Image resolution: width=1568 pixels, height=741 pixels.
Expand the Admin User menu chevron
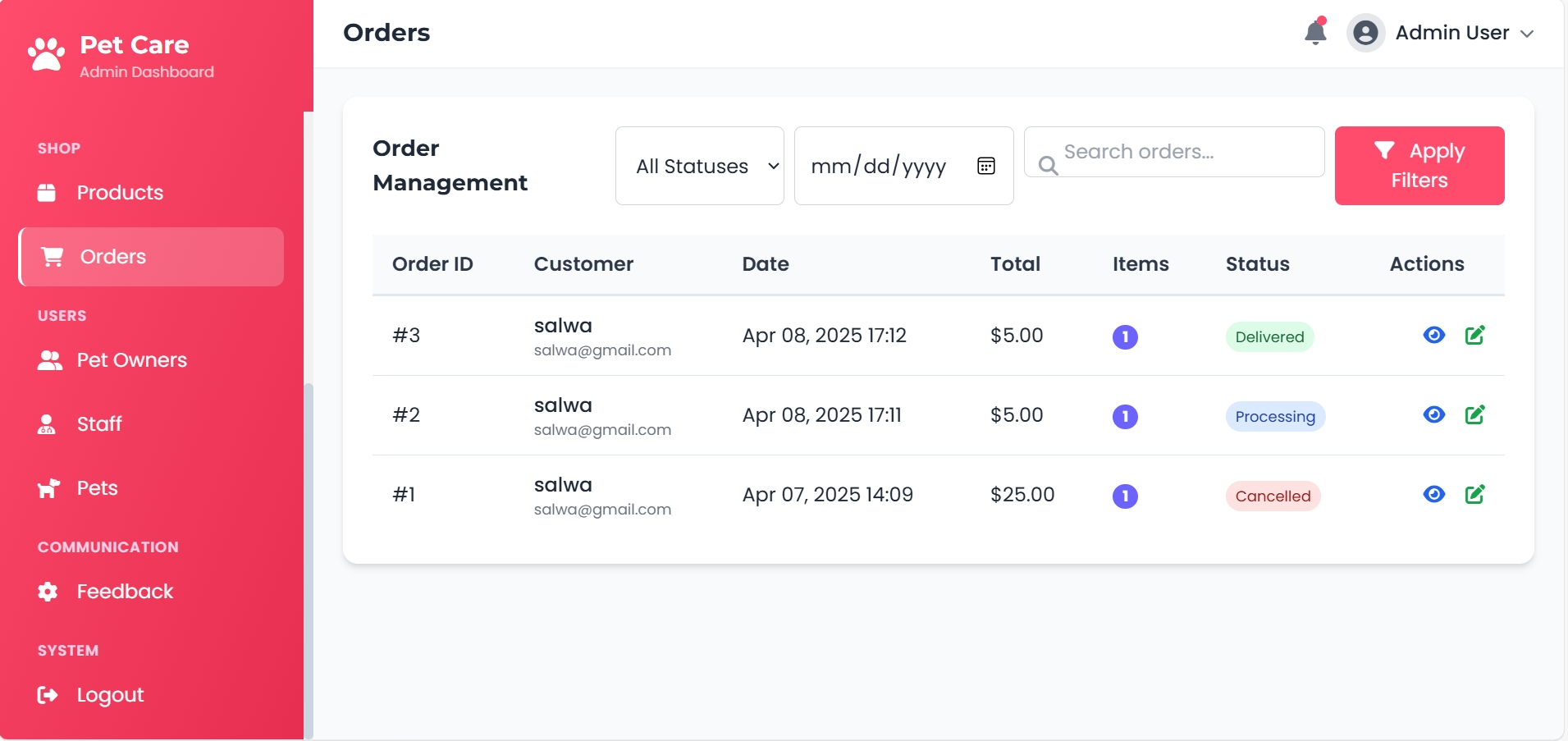pos(1527,34)
